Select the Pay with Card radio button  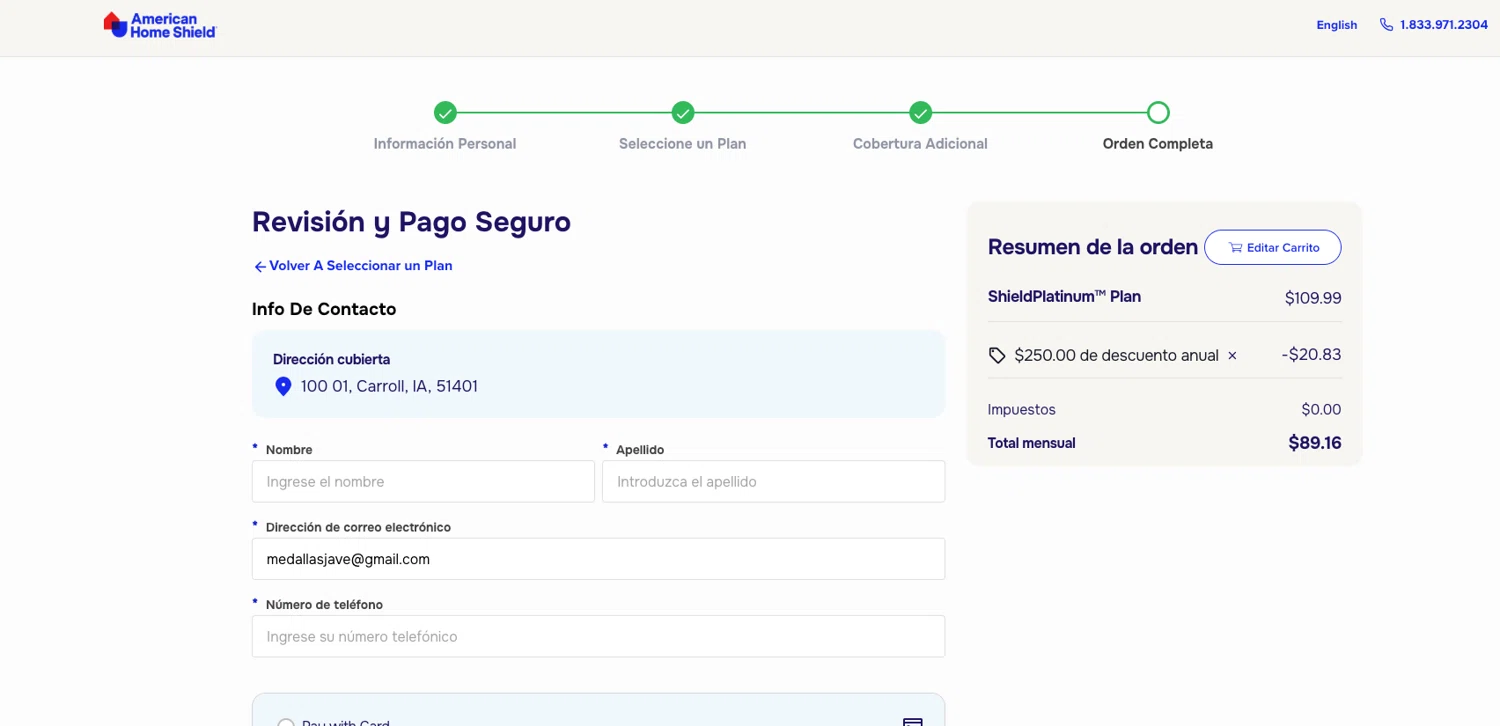point(286,723)
